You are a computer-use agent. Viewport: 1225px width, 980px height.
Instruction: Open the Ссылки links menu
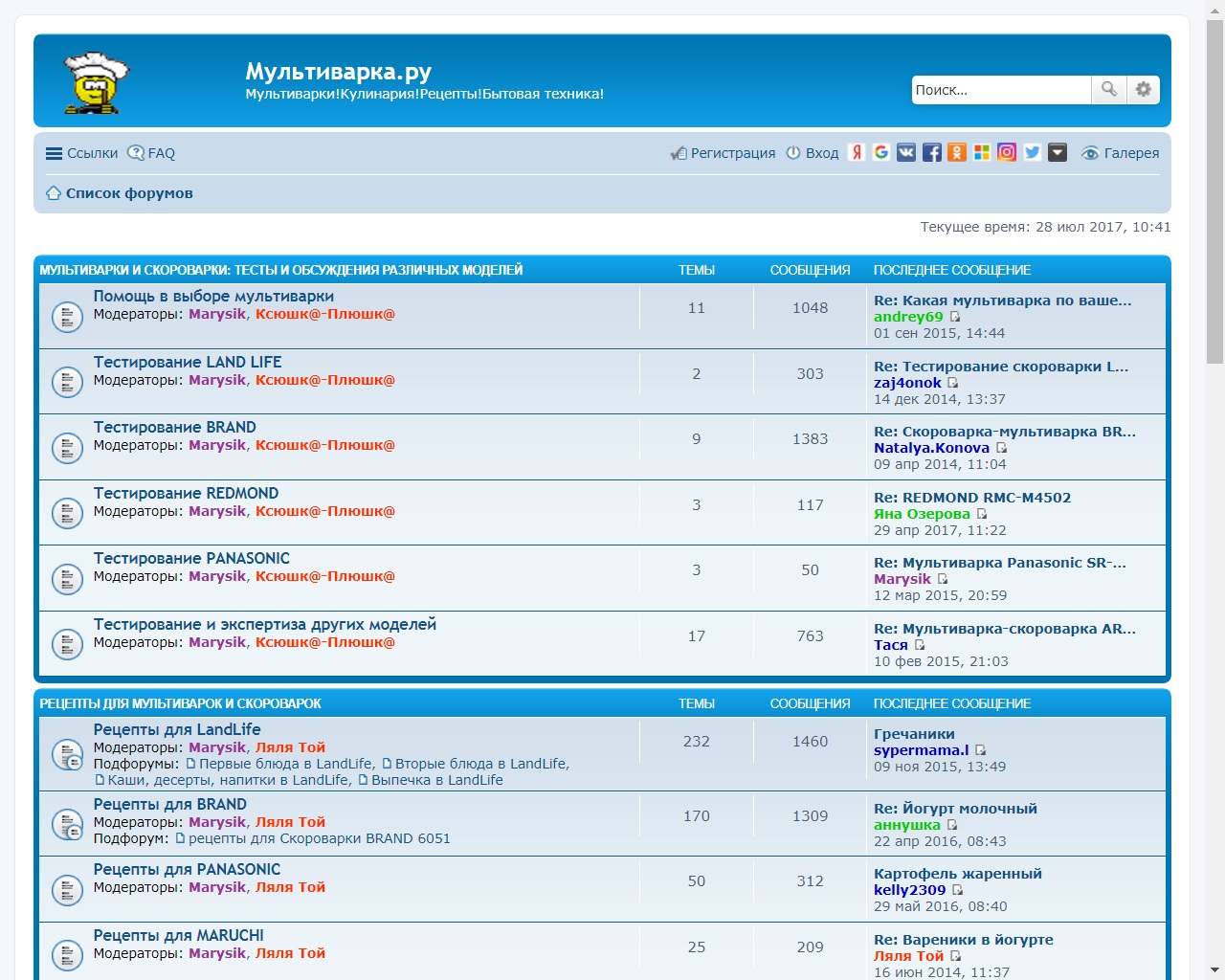click(82, 153)
